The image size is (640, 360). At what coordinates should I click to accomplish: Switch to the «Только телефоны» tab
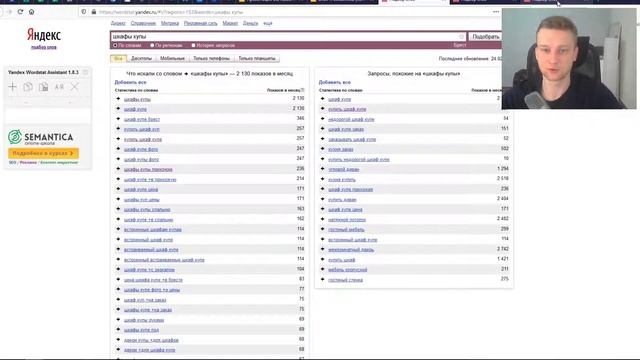tap(211, 58)
